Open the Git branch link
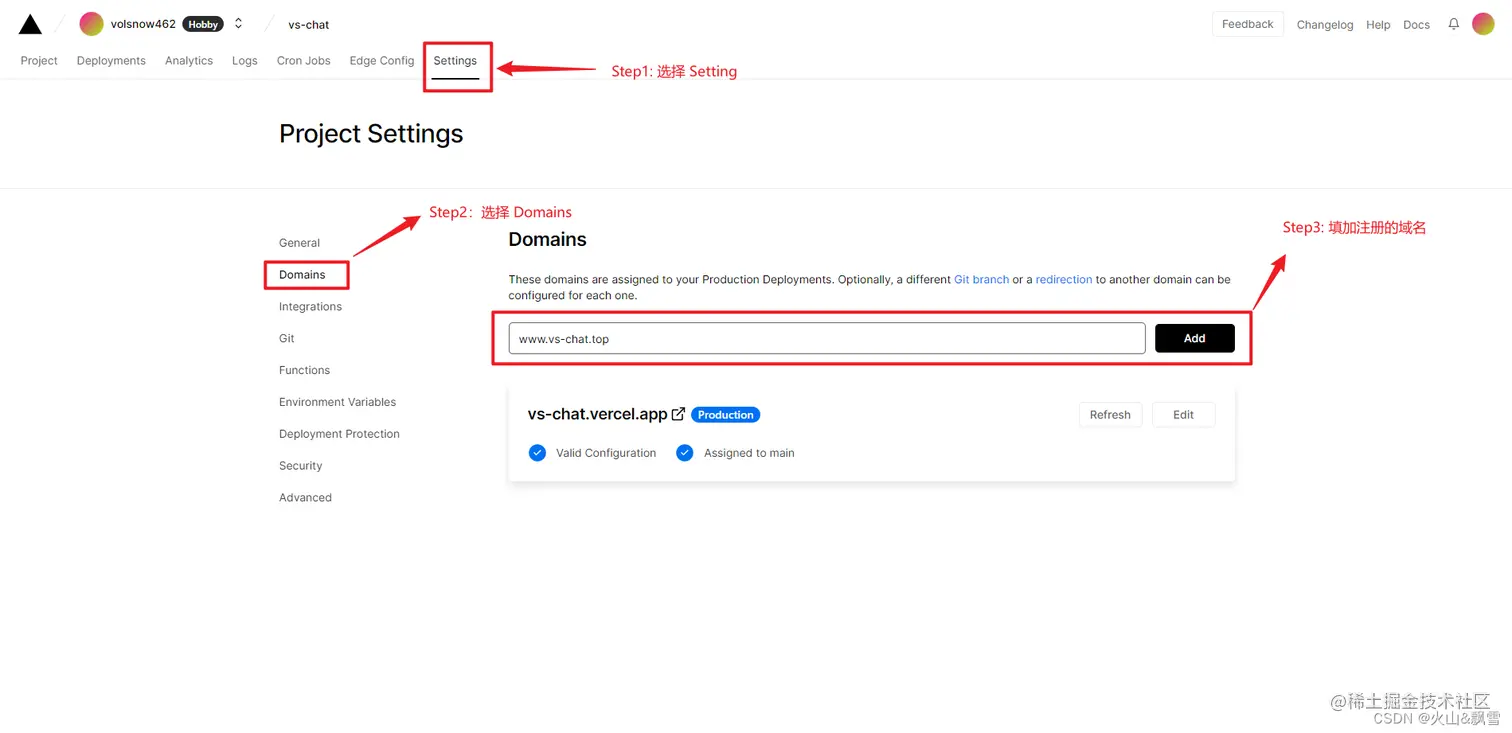 click(x=981, y=280)
